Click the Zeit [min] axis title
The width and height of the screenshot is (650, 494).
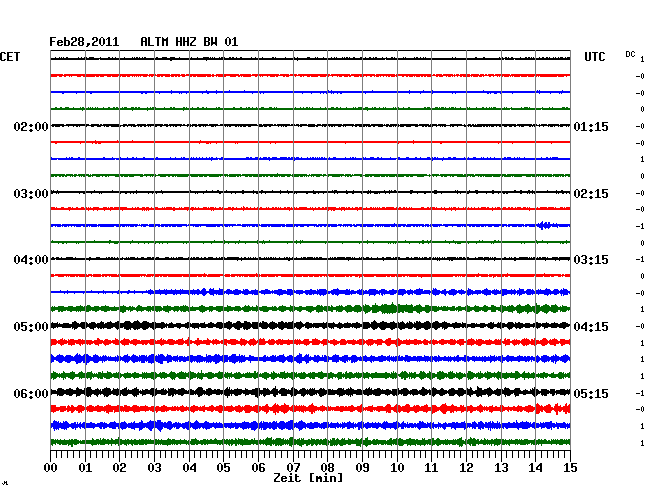pyautogui.click(x=308, y=478)
